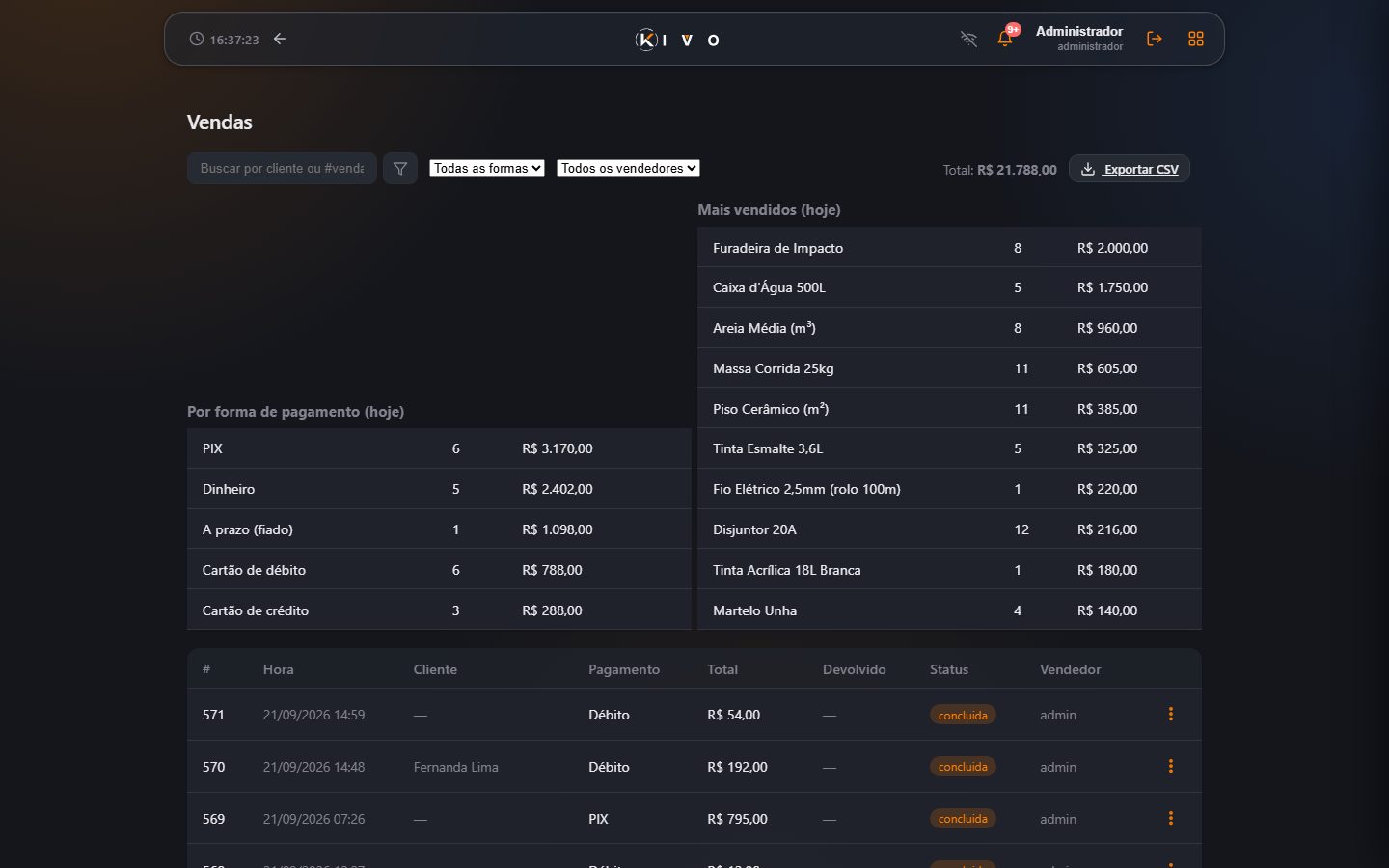Click the 'concluída' status of sale 569
The width and height of the screenshot is (1389, 868).
963,819
